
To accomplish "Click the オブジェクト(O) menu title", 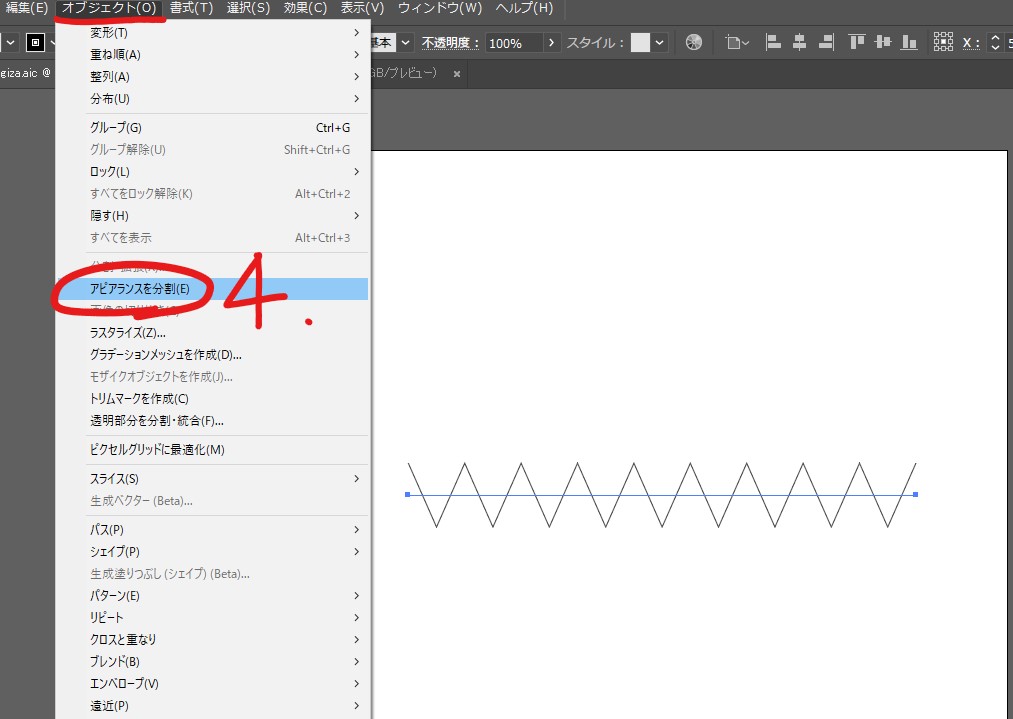I will pos(109,8).
